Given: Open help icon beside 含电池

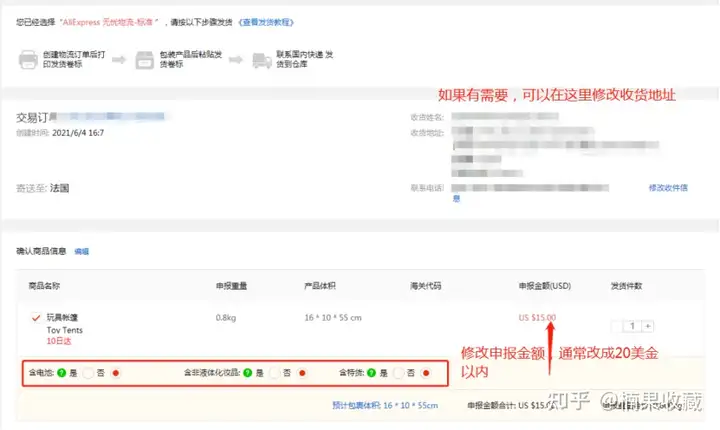Looking at the screenshot, I should click(x=62, y=373).
